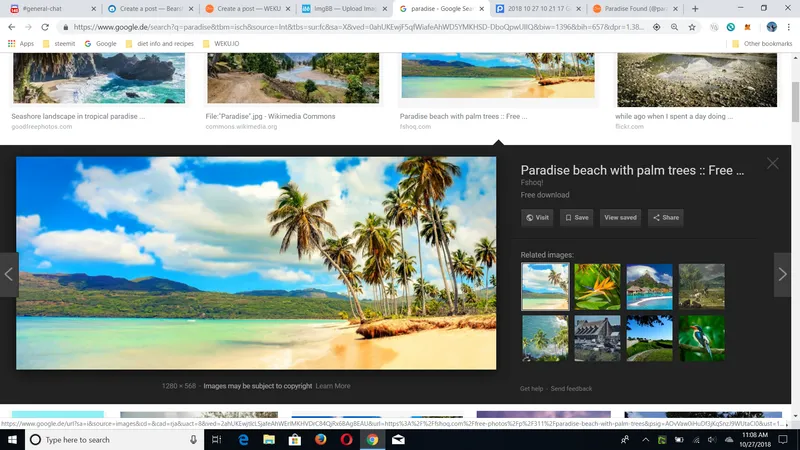Launch Firefox from the taskbar

320,439
